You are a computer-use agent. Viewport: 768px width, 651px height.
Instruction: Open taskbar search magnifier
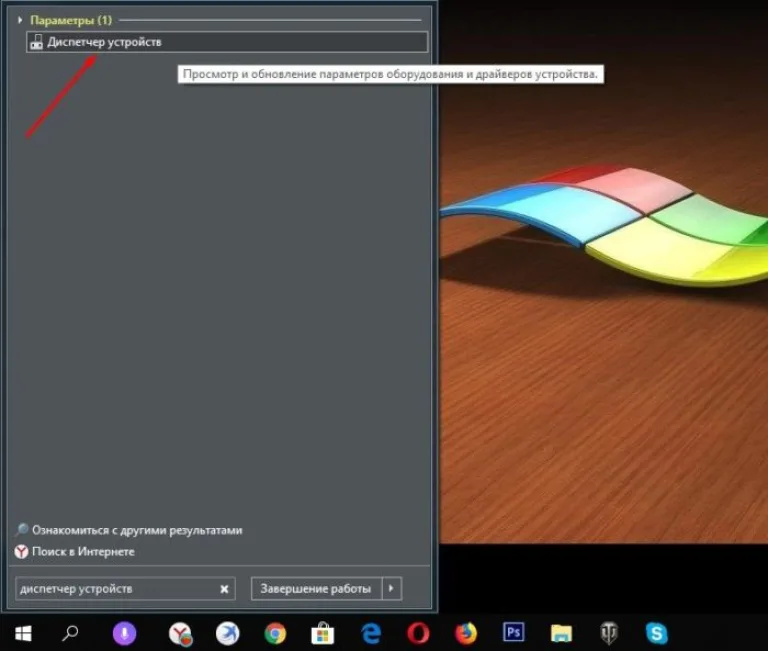click(x=70, y=633)
